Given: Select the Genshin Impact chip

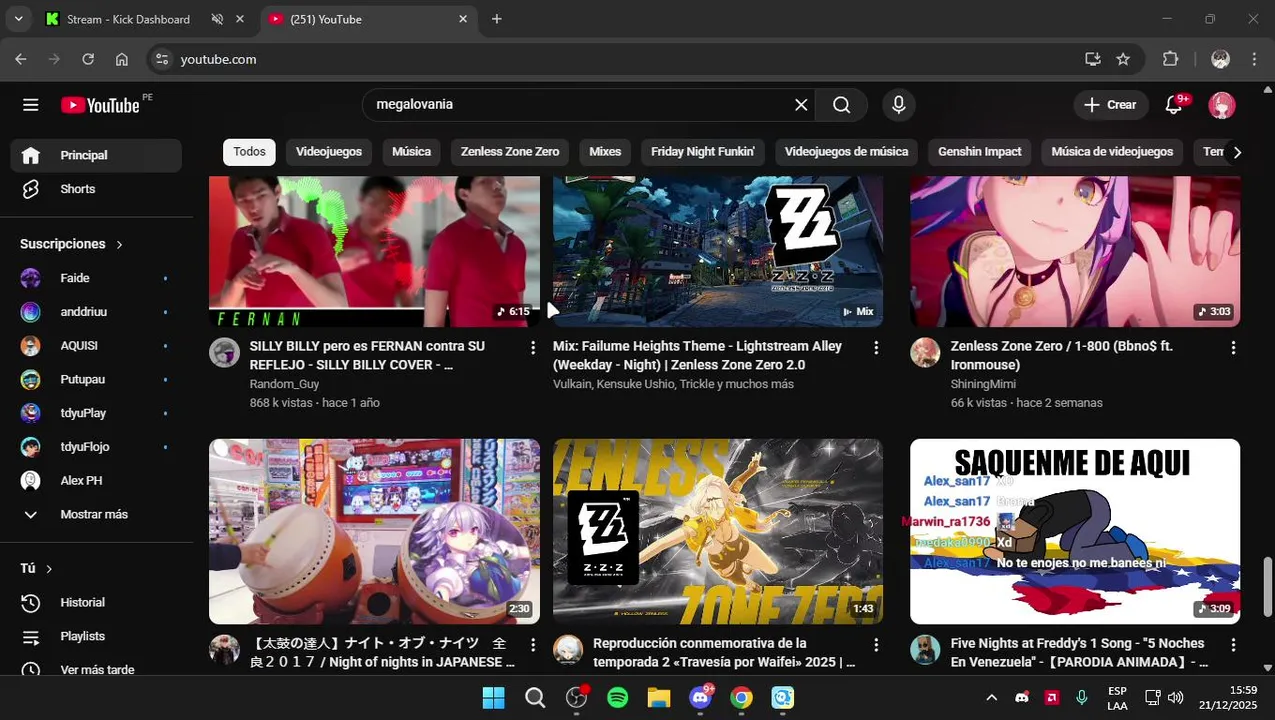Looking at the screenshot, I should pos(980,152).
